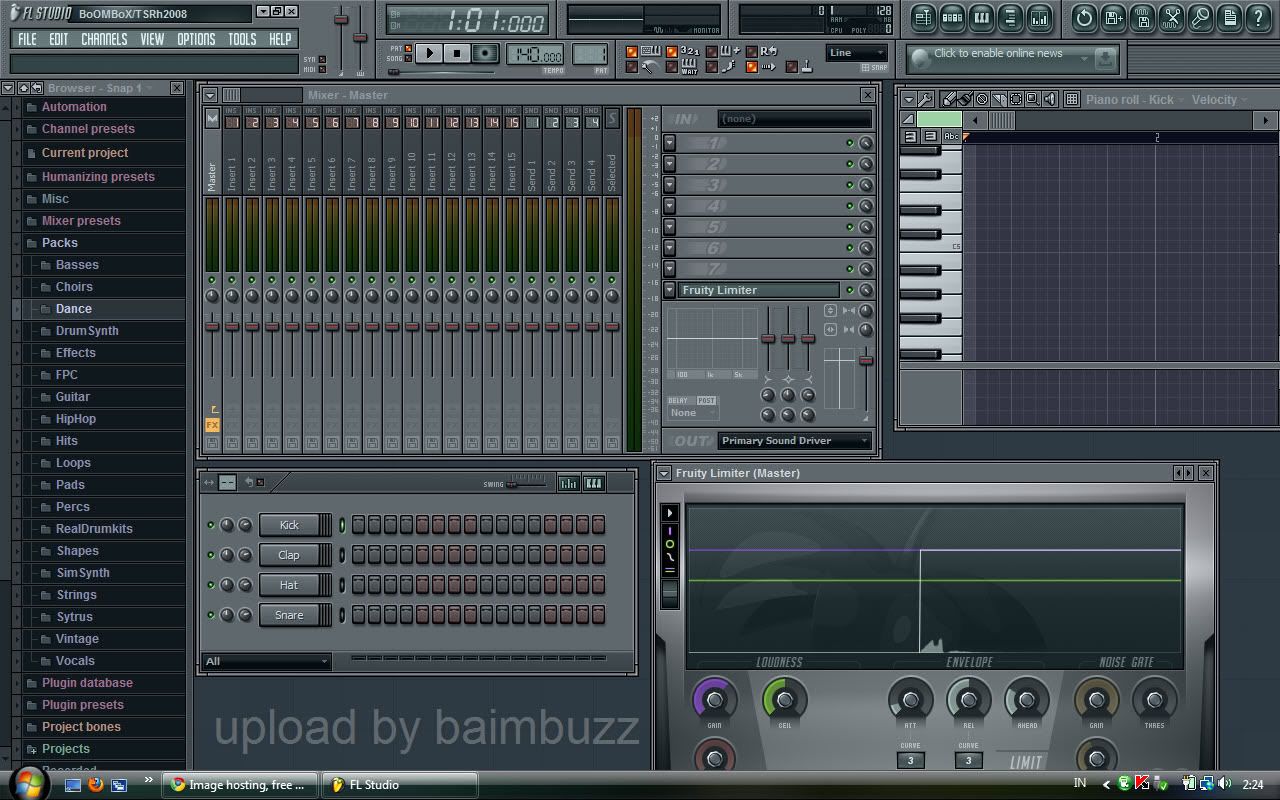Open the TOOLS menu
Image resolution: width=1280 pixels, height=800 pixels.
pyautogui.click(x=242, y=39)
